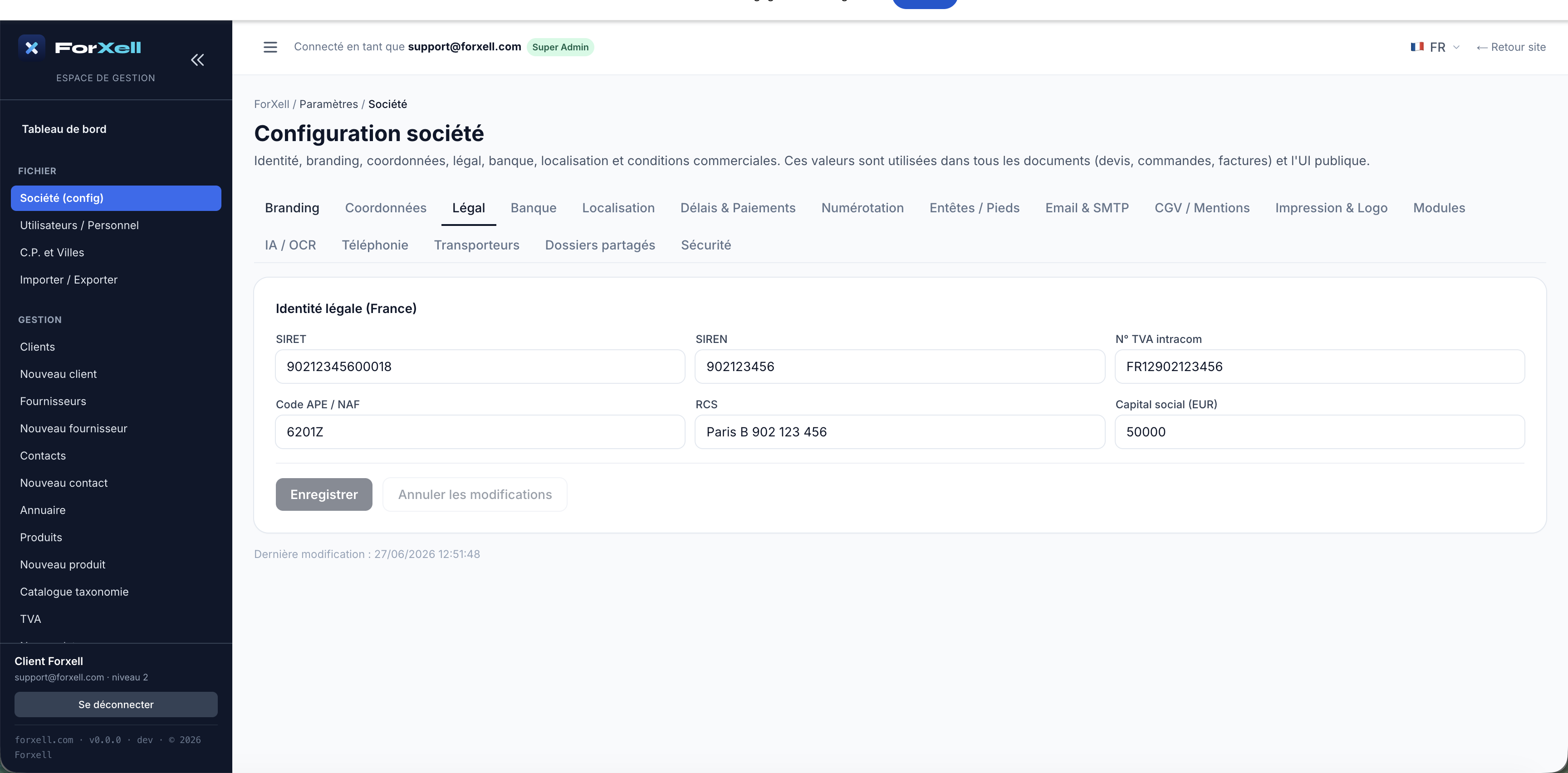Image resolution: width=1568 pixels, height=773 pixels.
Task: Sign out with Se déconnecter button
Action: coord(116,704)
